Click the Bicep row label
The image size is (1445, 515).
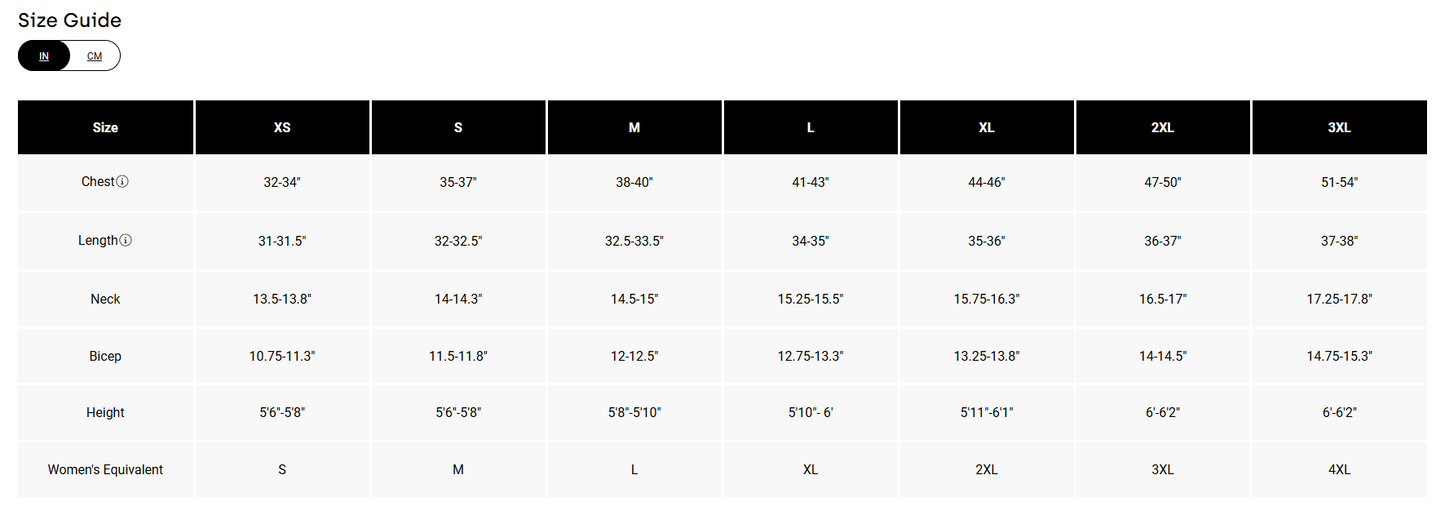pyautogui.click(x=105, y=356)
